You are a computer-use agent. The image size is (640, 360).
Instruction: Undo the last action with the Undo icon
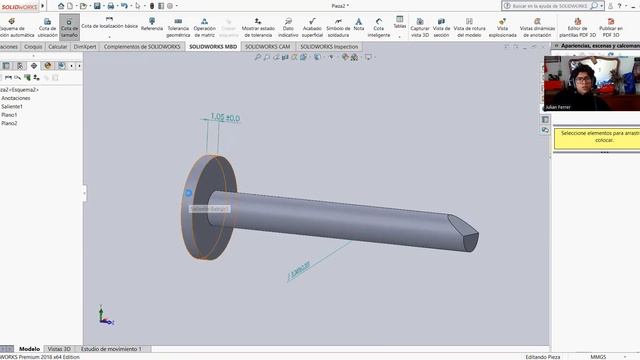(124, 6)
